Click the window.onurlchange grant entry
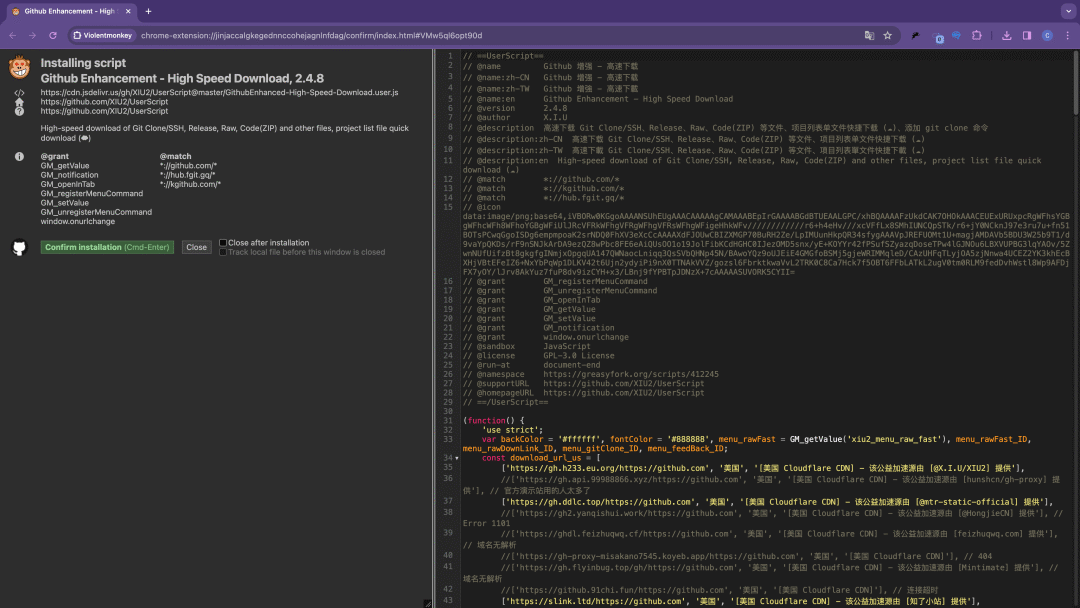The image size is (1080, 608). (x=78, y=221)
